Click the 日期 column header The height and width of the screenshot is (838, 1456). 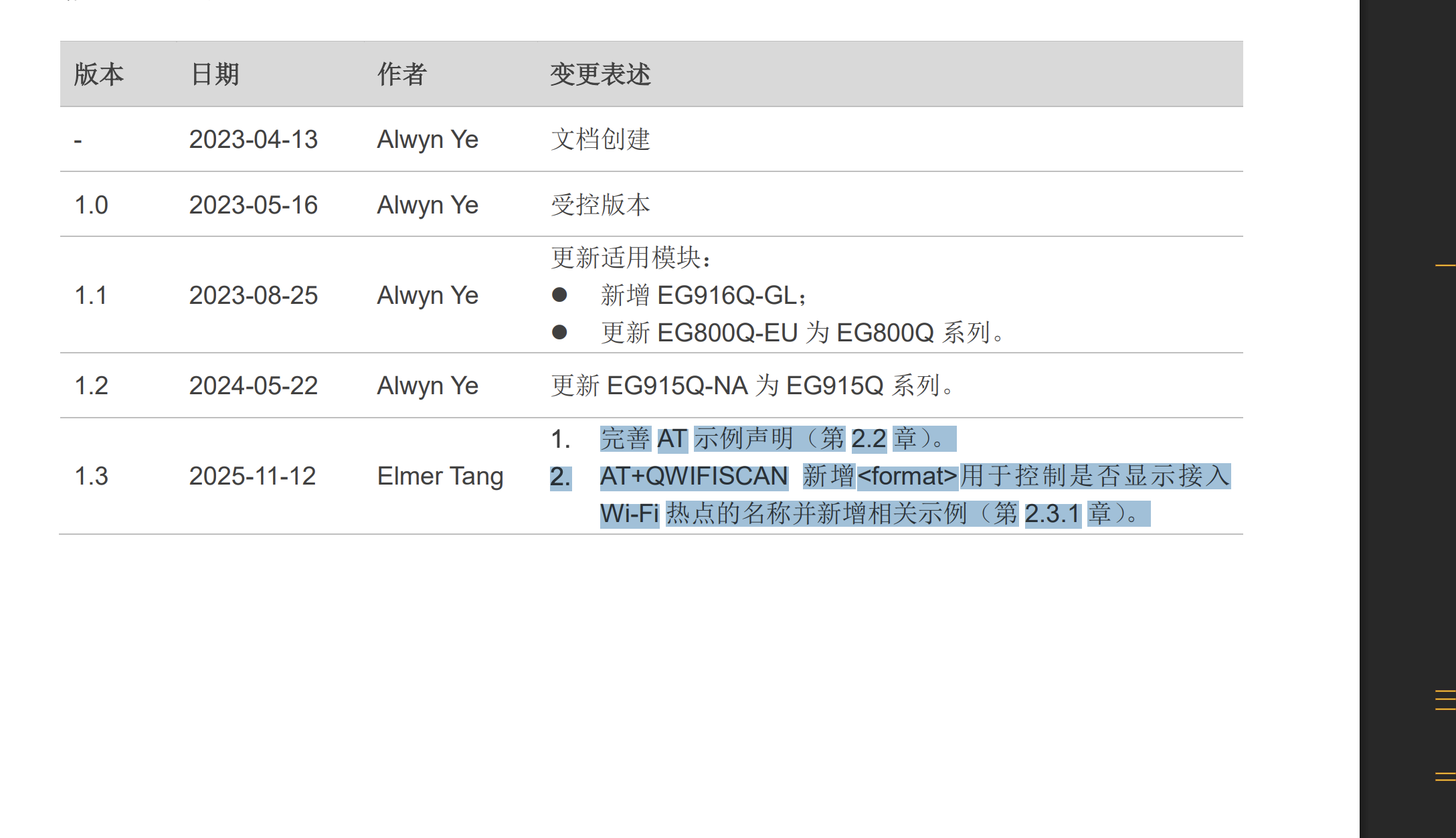click(x=215, y=74)
